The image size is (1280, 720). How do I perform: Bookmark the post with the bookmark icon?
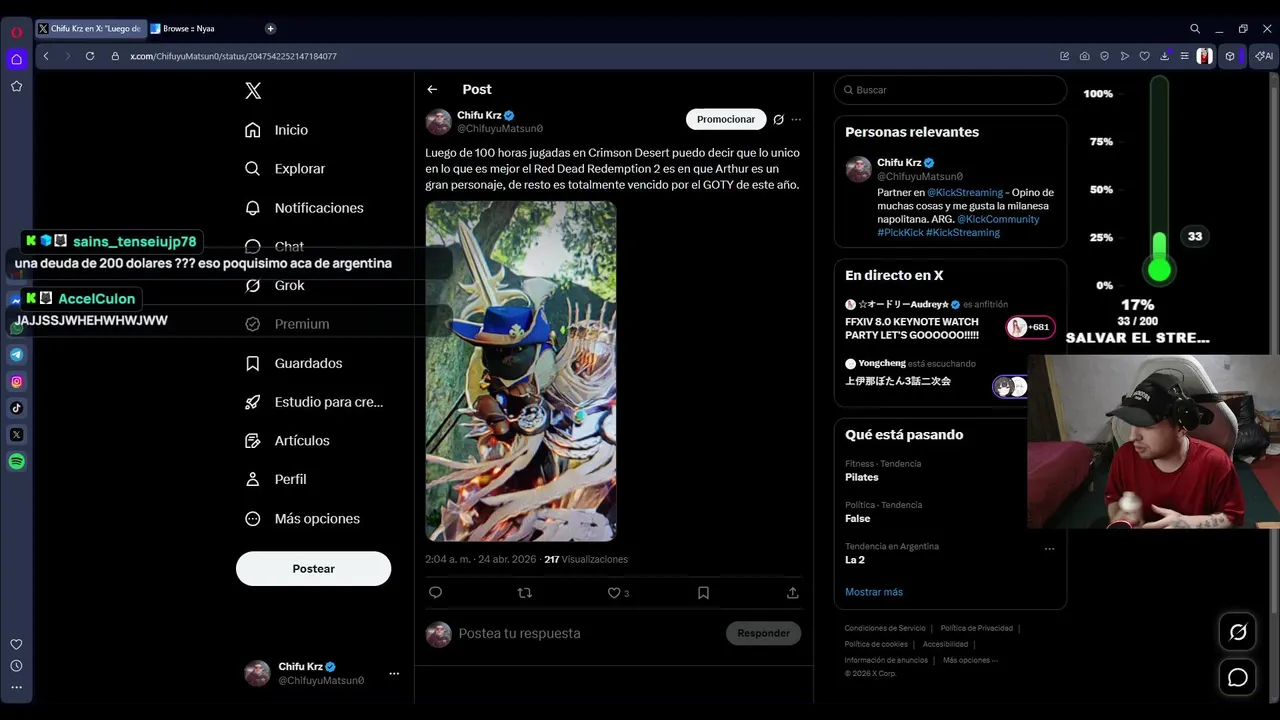703,593
